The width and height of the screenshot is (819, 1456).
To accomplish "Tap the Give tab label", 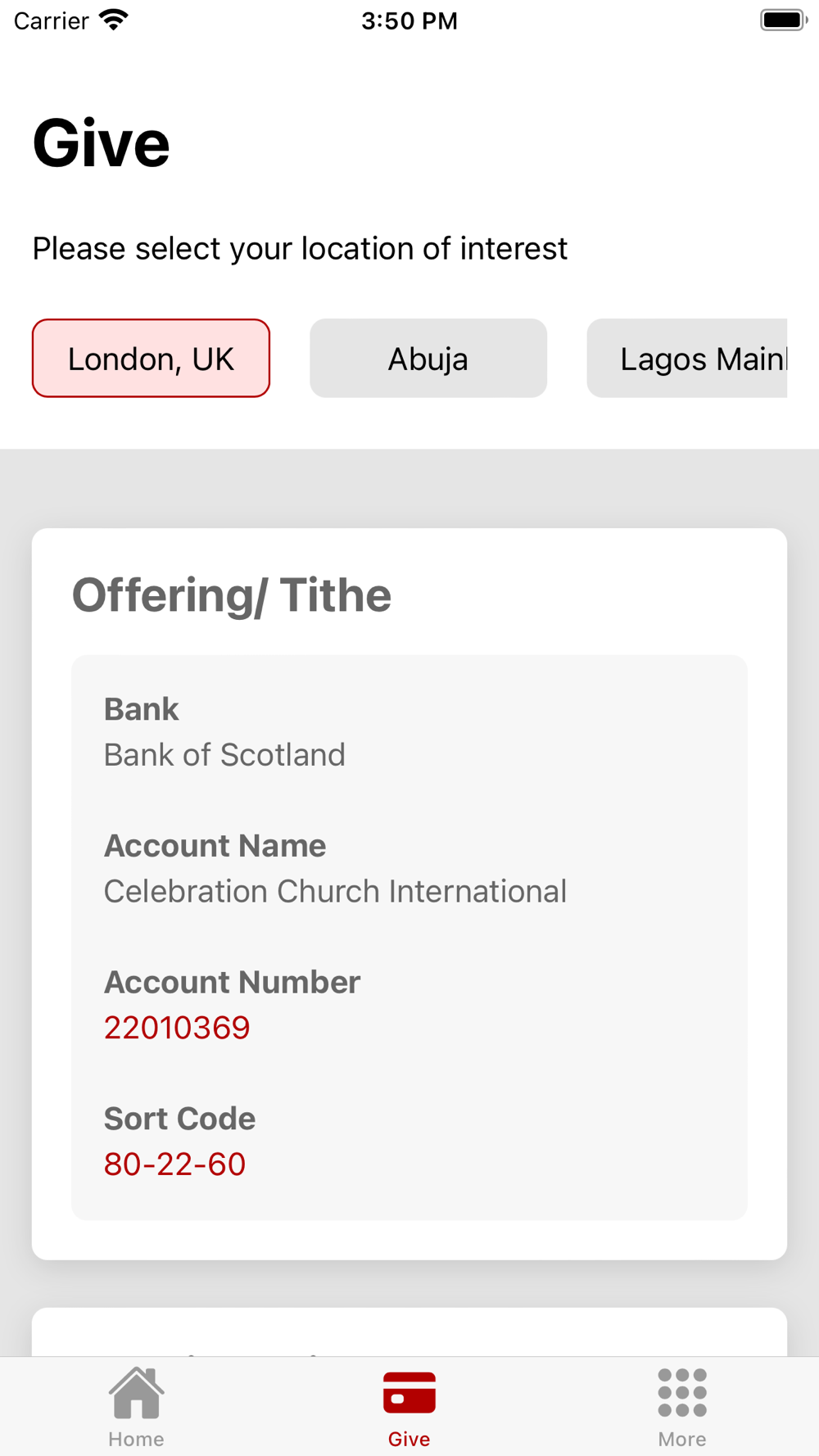I will pos(409,1439).
